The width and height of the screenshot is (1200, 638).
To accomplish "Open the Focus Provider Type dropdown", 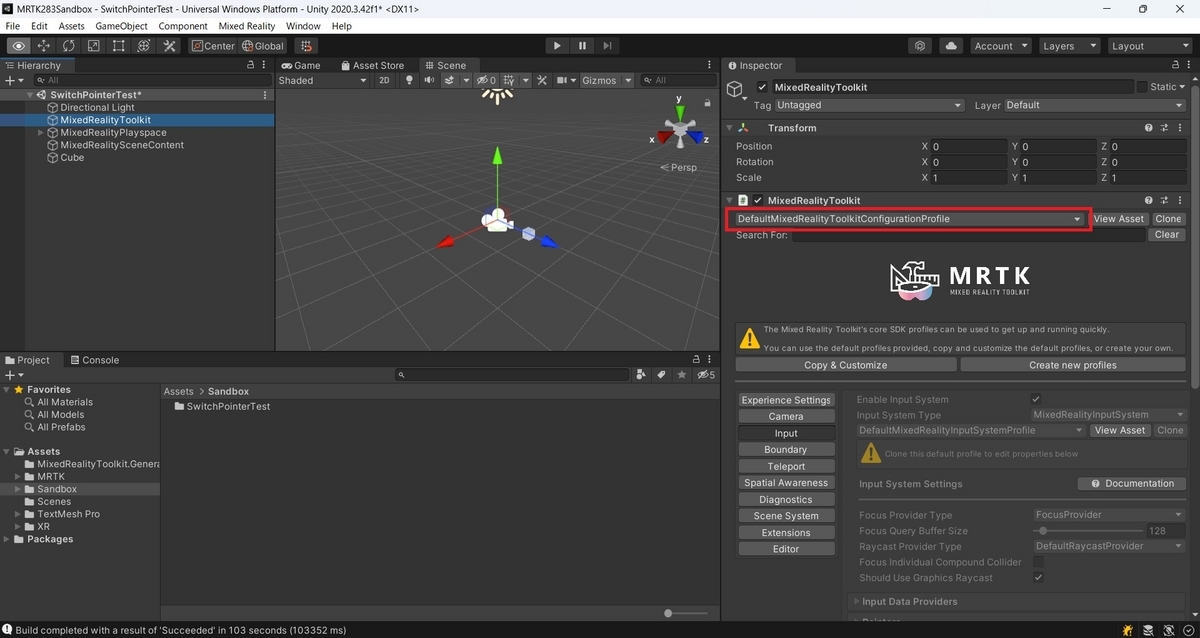I will click(x=1109, y=515).
